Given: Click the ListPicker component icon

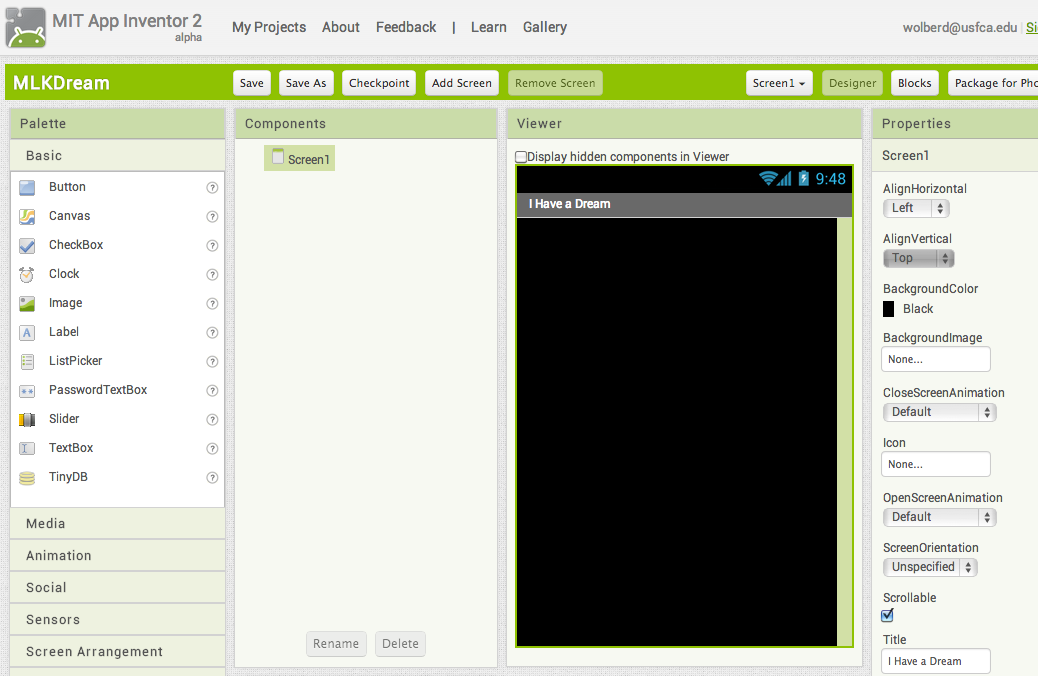Looking at the screenshot, I should 27,362.
